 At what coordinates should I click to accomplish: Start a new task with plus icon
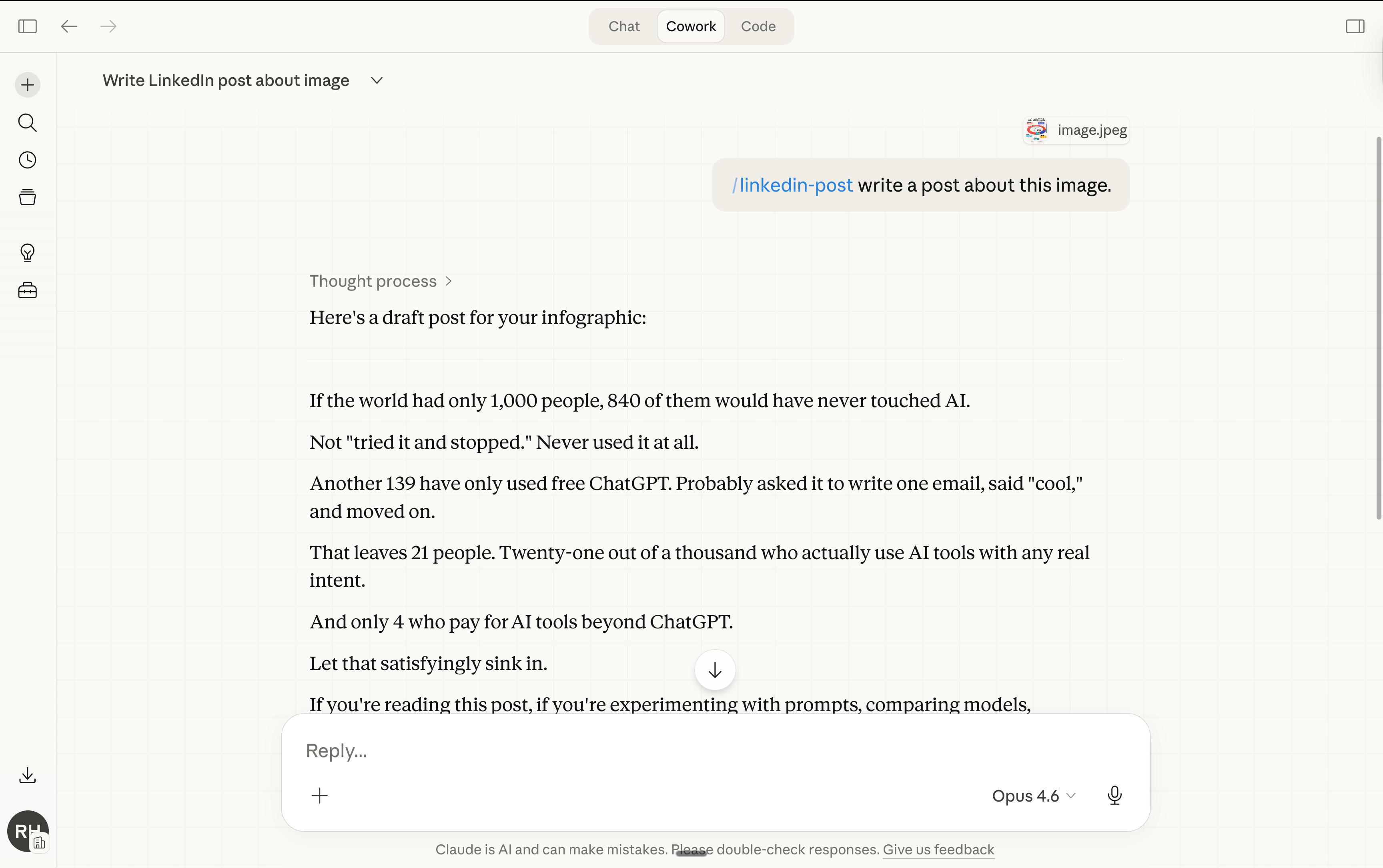[x=27, y=85]
